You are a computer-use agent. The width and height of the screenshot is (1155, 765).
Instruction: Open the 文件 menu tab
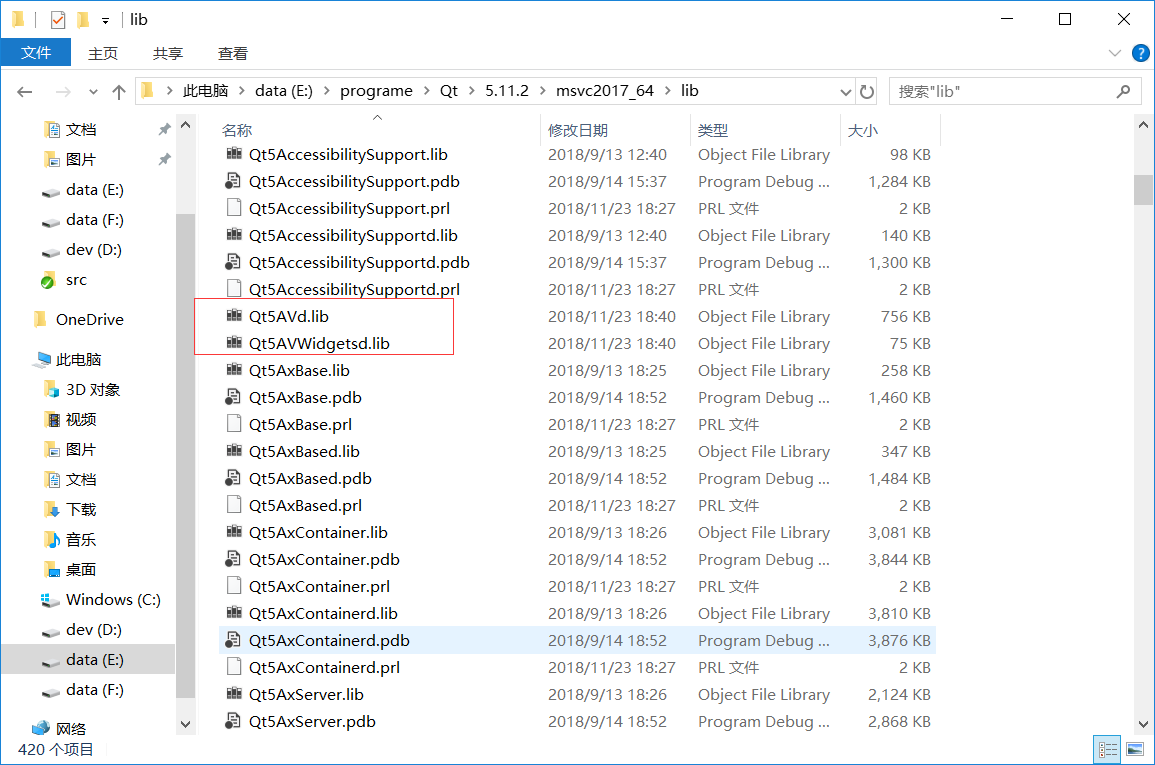pyautogui.click(x=35, y=53)
